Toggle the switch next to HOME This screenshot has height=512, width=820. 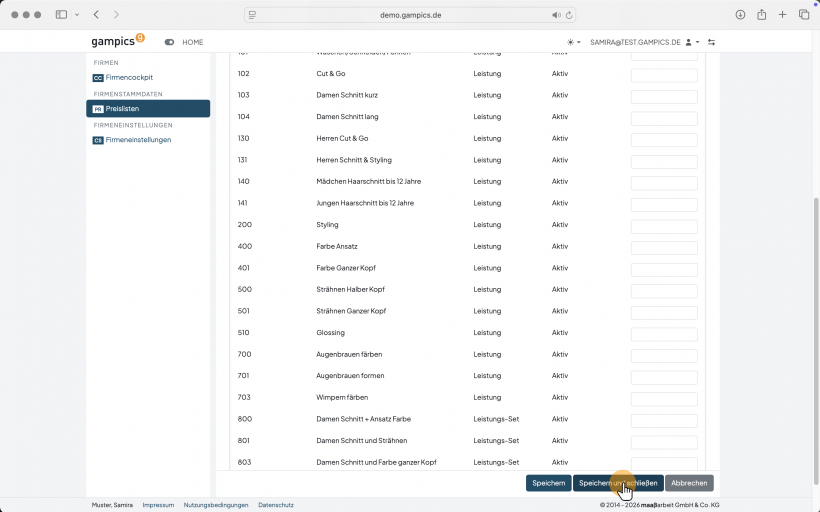169,42
